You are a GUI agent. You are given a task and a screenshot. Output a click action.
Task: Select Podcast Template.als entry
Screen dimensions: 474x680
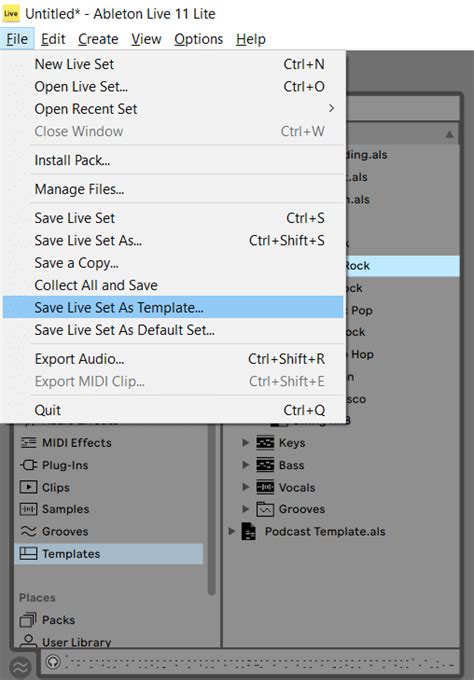(325, 531)
